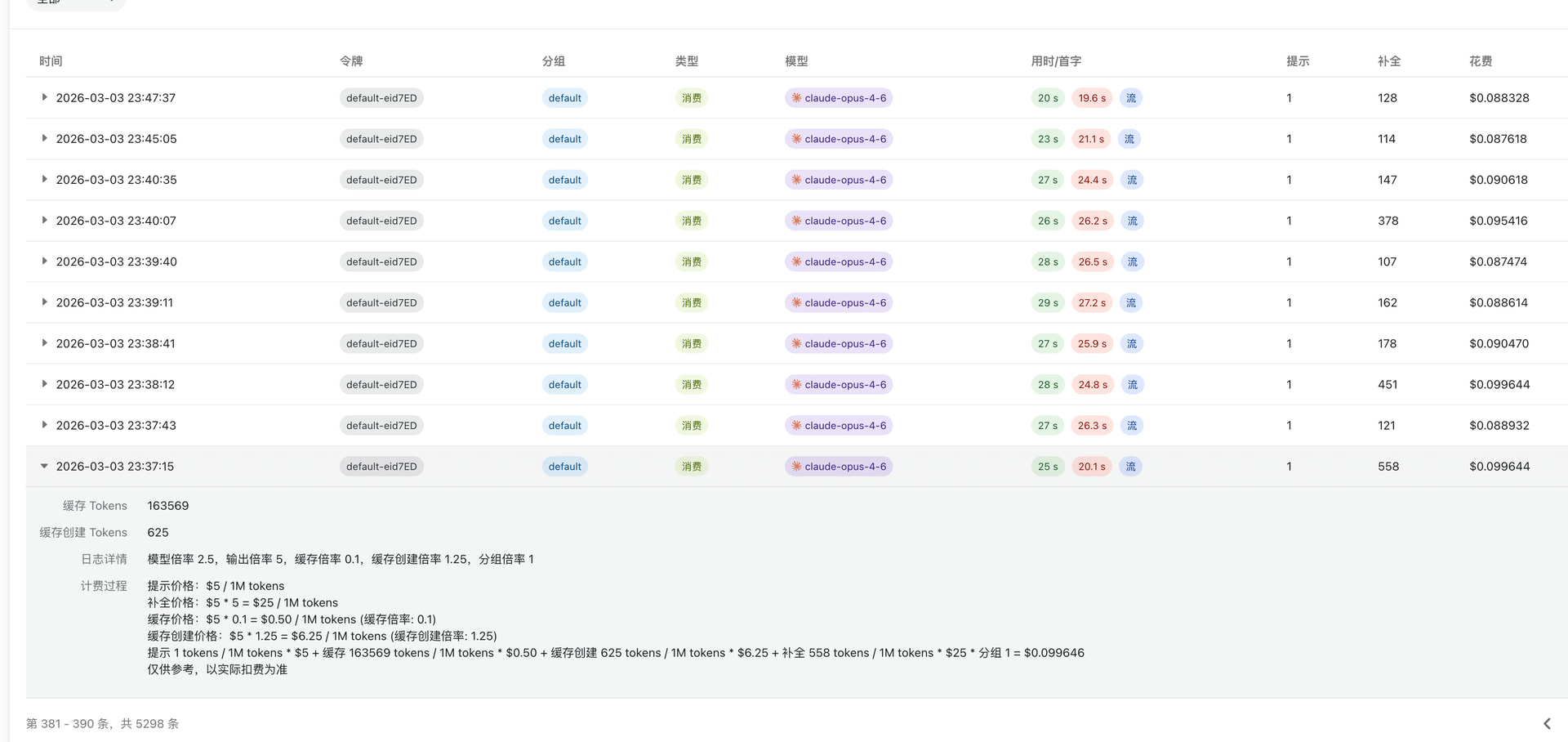Click the $0.095416 cost cell
The width and height of the screenshot is (1568, 742).
click(x=1499, y=221)
